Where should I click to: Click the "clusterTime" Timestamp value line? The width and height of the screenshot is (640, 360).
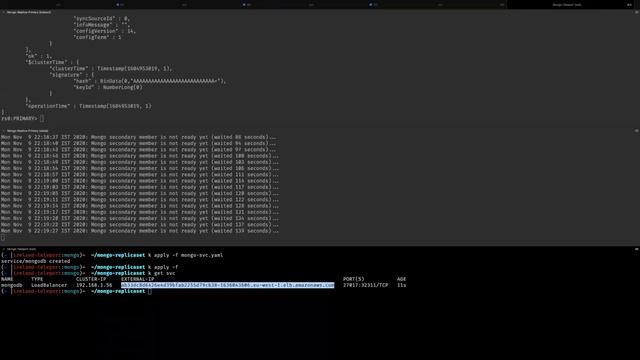coord(111,69)
